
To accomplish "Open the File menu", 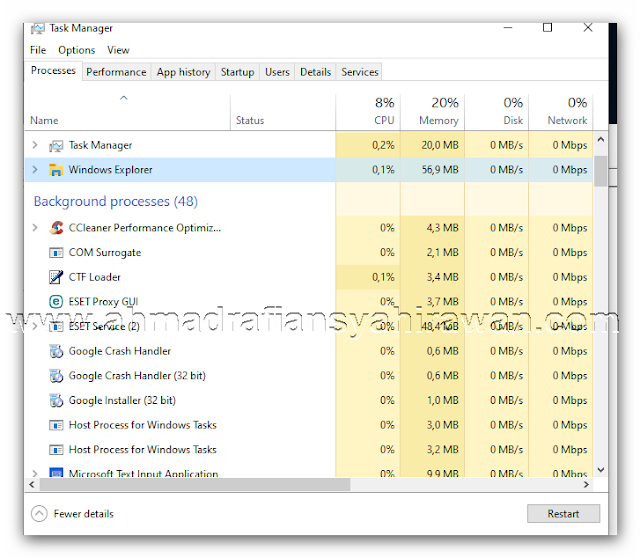I will click(x=38, y=50).
